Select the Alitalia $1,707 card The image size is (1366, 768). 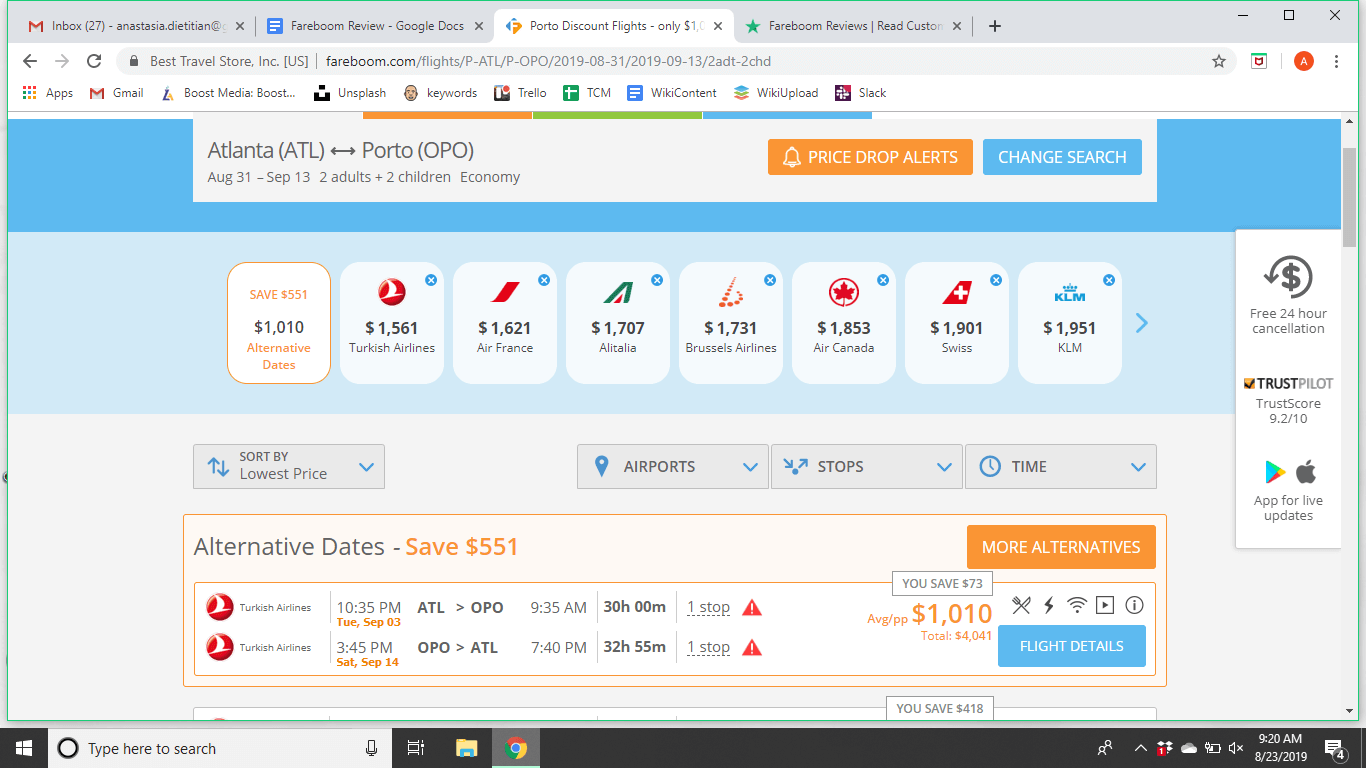tap(618, 323)
